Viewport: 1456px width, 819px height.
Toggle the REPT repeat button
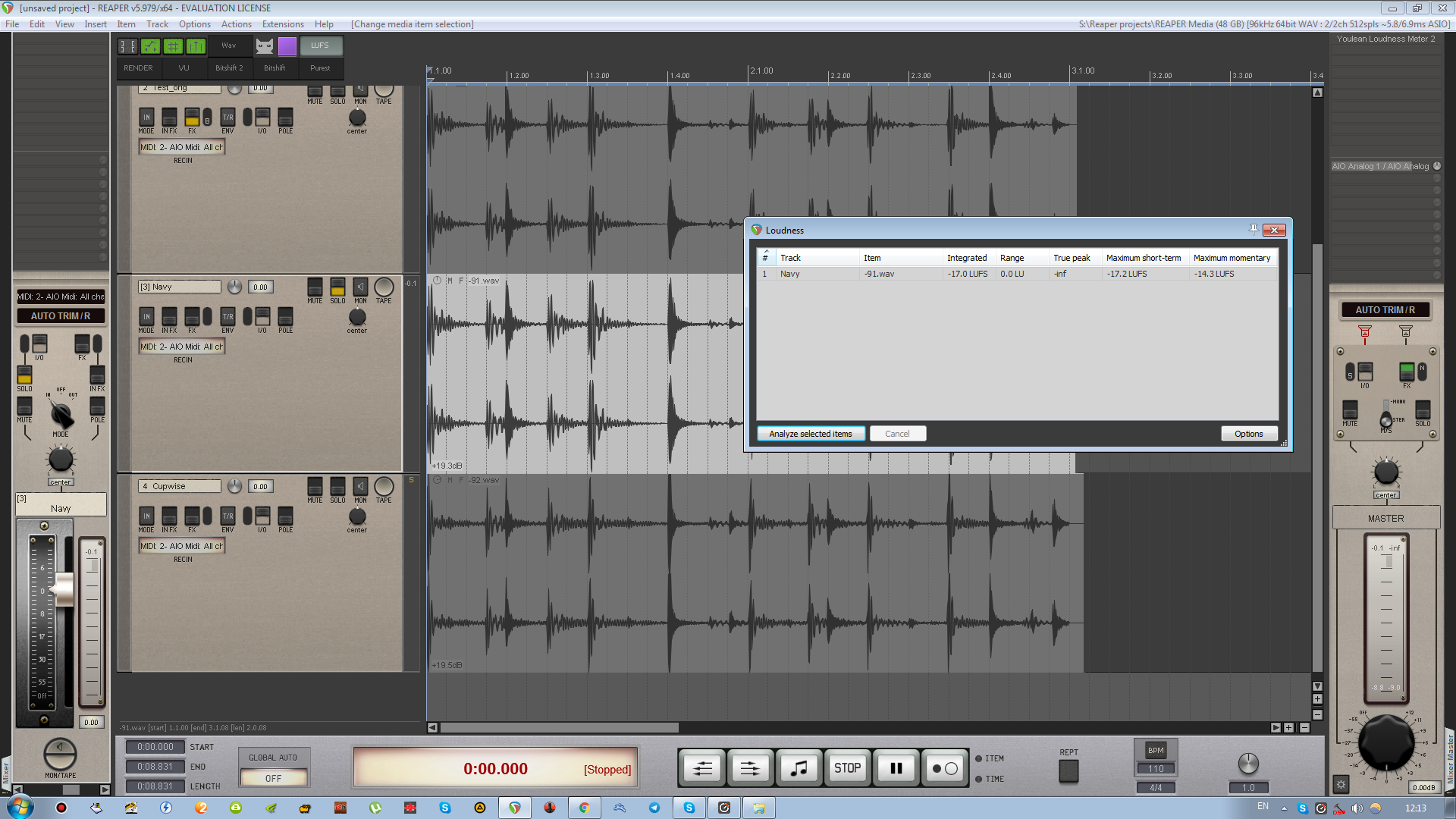(1068, 770)
